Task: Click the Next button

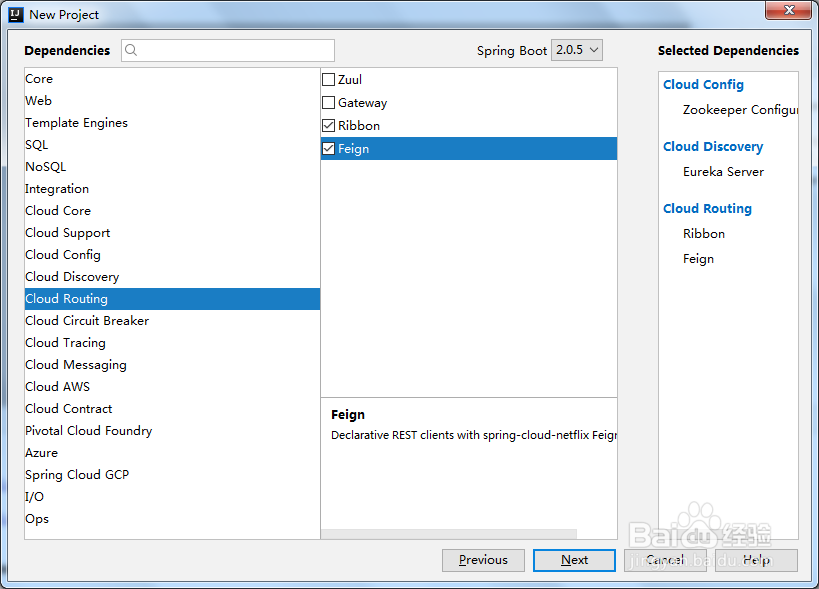Action: tap(574, 560)
